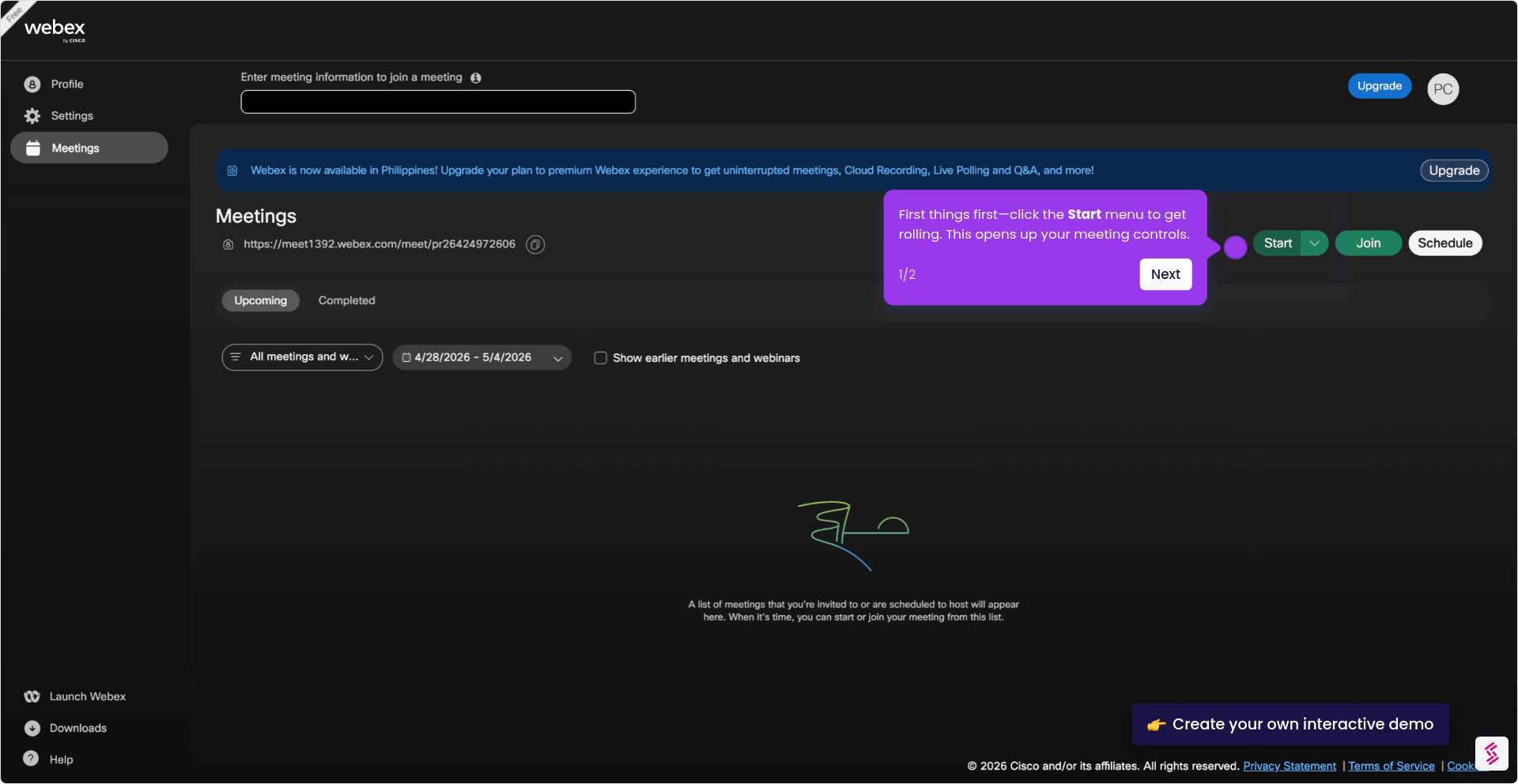Viewport: 1518px width, 784px height.
Task: Click the info icon beside join meeting label
Action: 476,77
